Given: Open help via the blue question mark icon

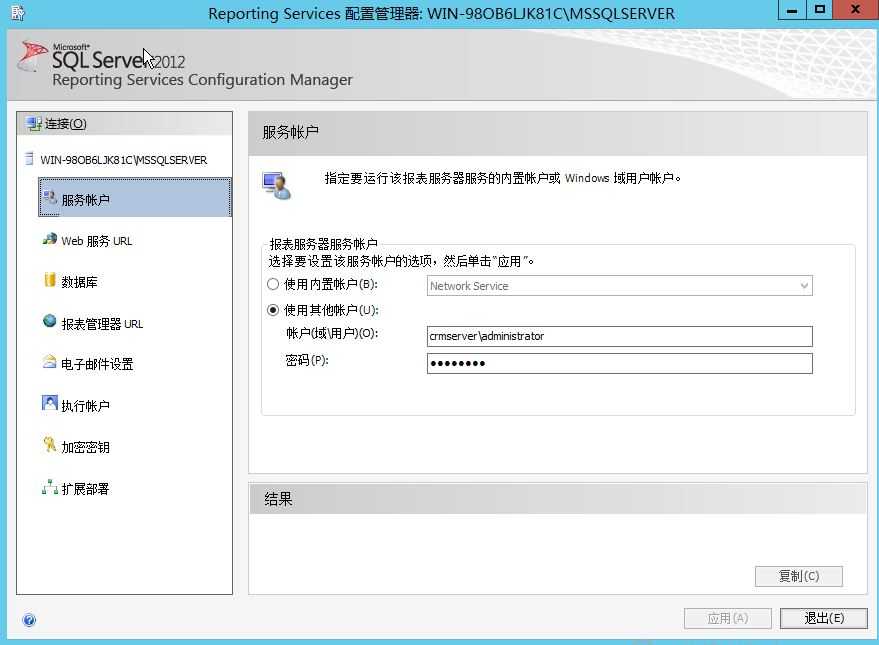Looking at the screenshot, I should click(x=29, y=620).
